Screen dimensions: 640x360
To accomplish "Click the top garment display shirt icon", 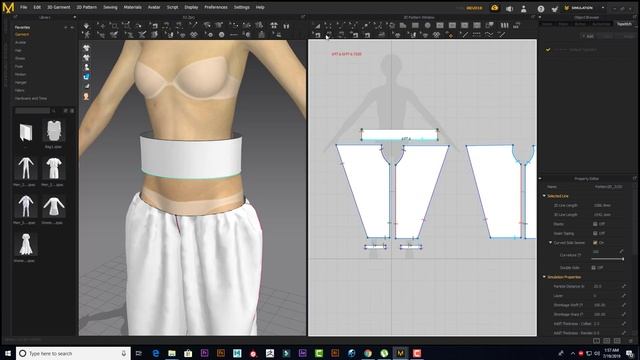I will [86, 48].
